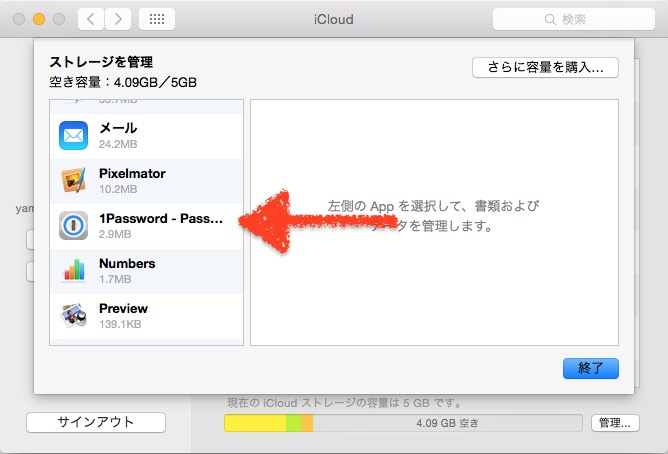Image resolution: width=668 pixels, height=454 pixels.
Task: Select Preview label in list
Action: 123,308
